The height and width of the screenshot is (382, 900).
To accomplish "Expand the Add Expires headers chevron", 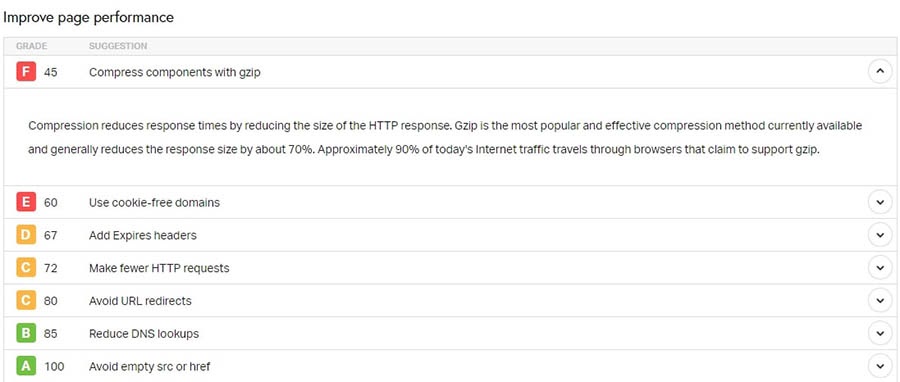I will click(880, 235).
